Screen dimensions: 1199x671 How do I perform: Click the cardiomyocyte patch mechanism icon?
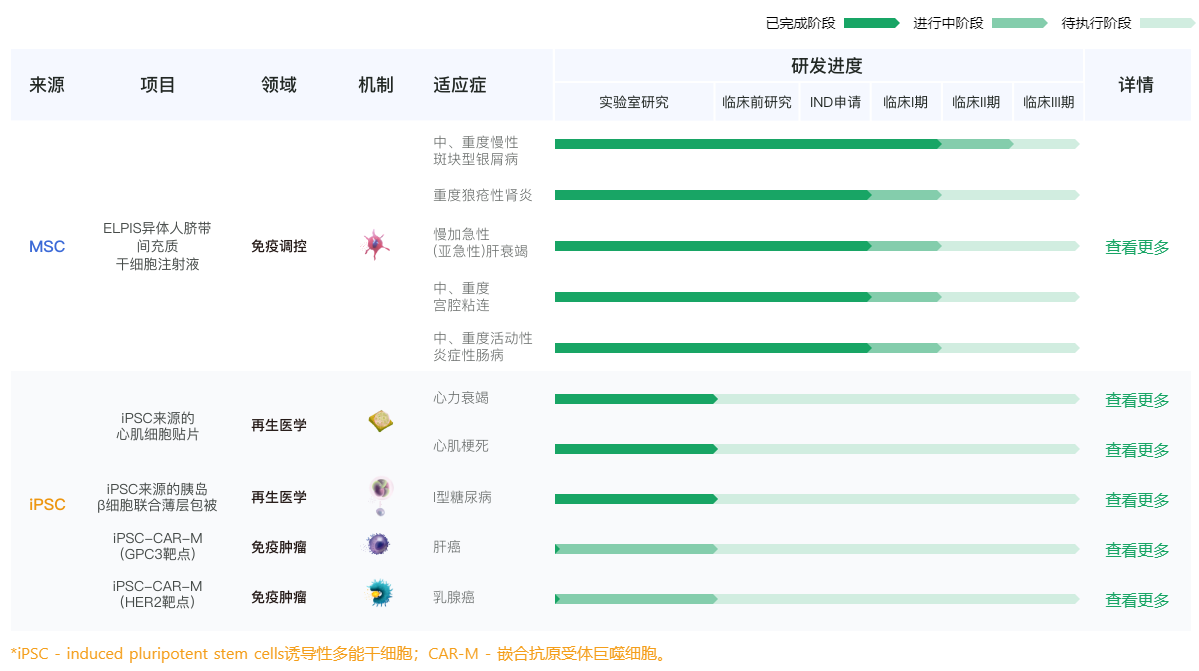tap(380, 421)
